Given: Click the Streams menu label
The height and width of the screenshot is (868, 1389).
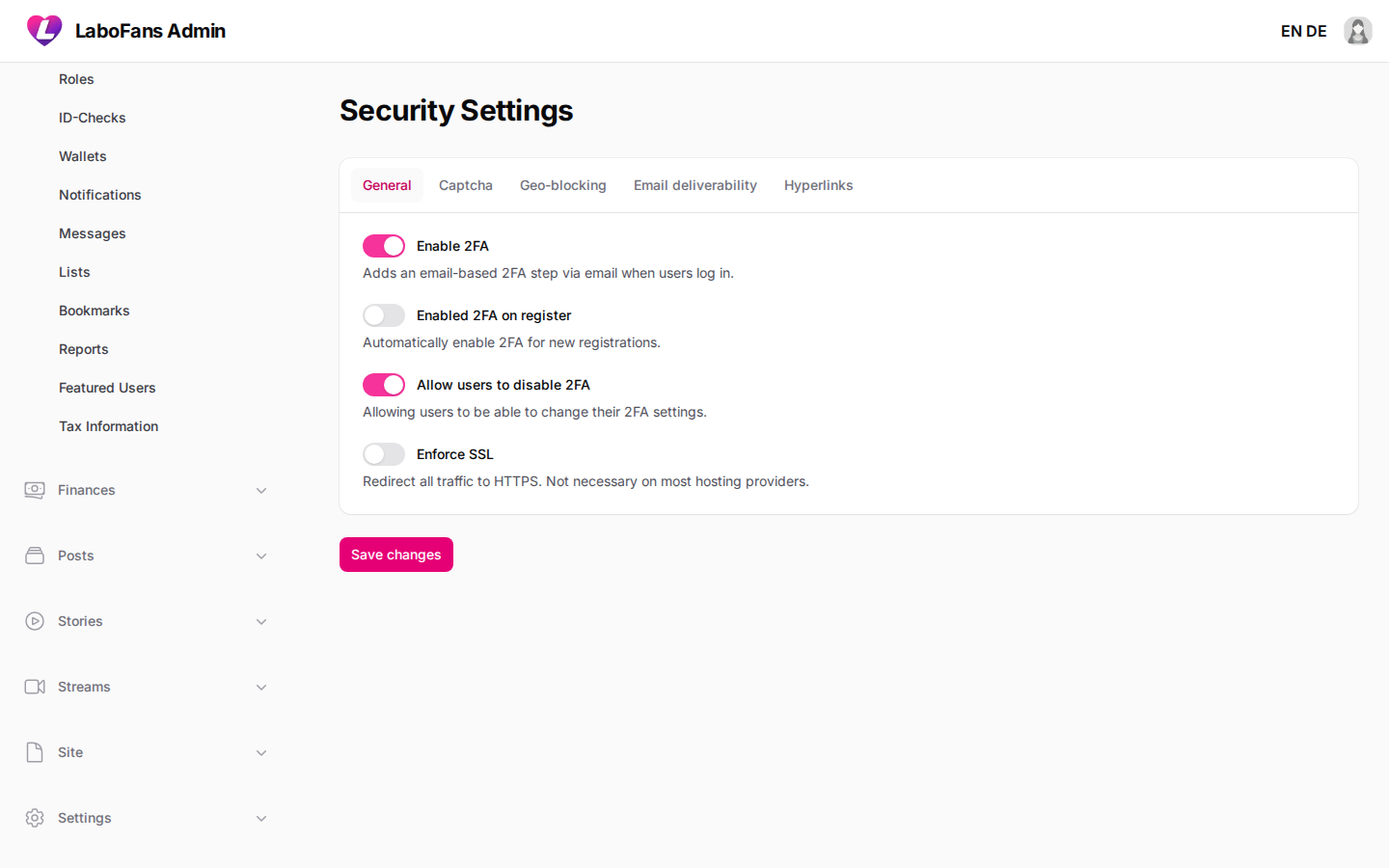Looking at the screenshot, I should (84, 687).
